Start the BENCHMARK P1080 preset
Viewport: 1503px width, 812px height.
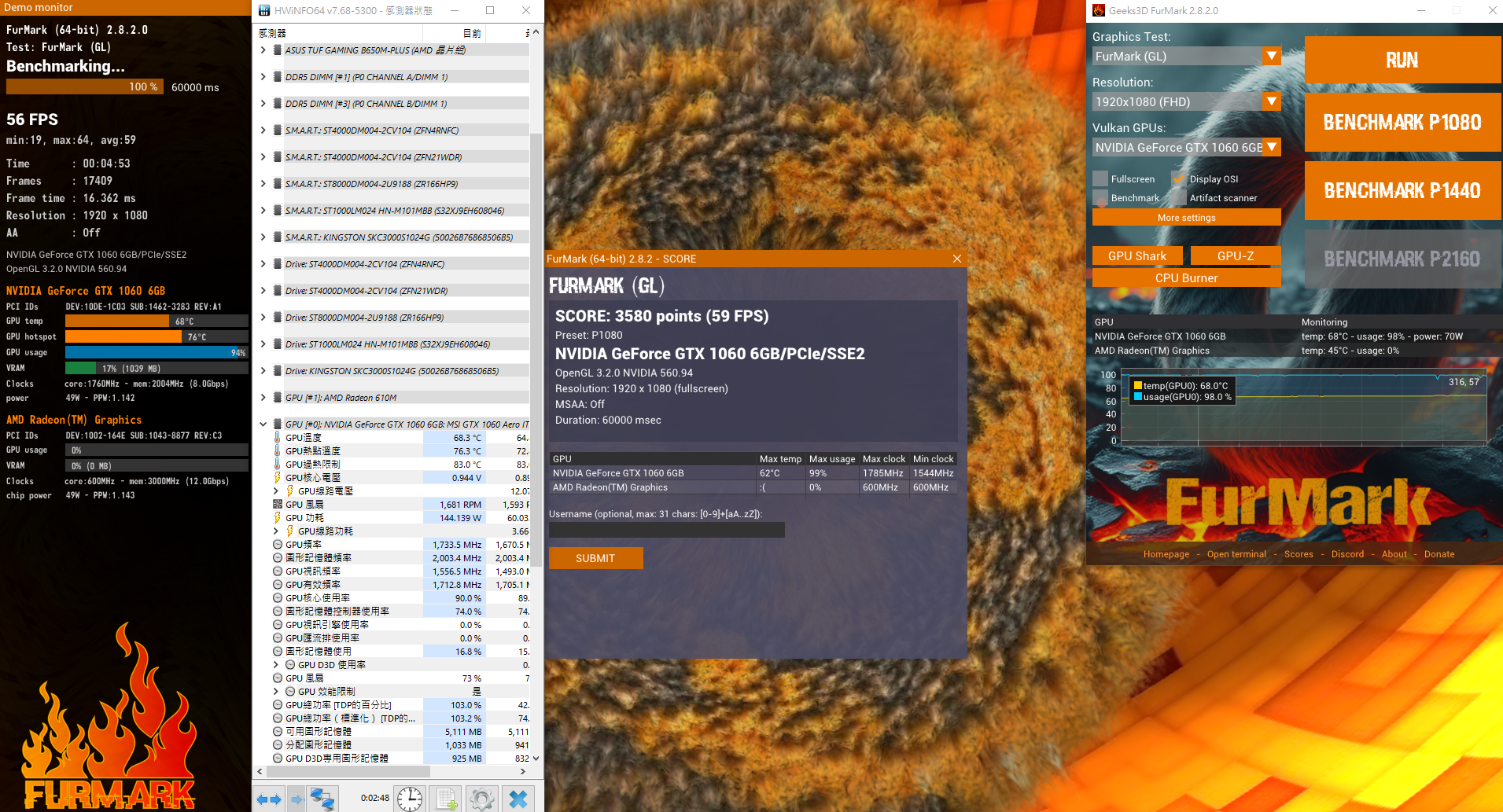coord(1403,123)
